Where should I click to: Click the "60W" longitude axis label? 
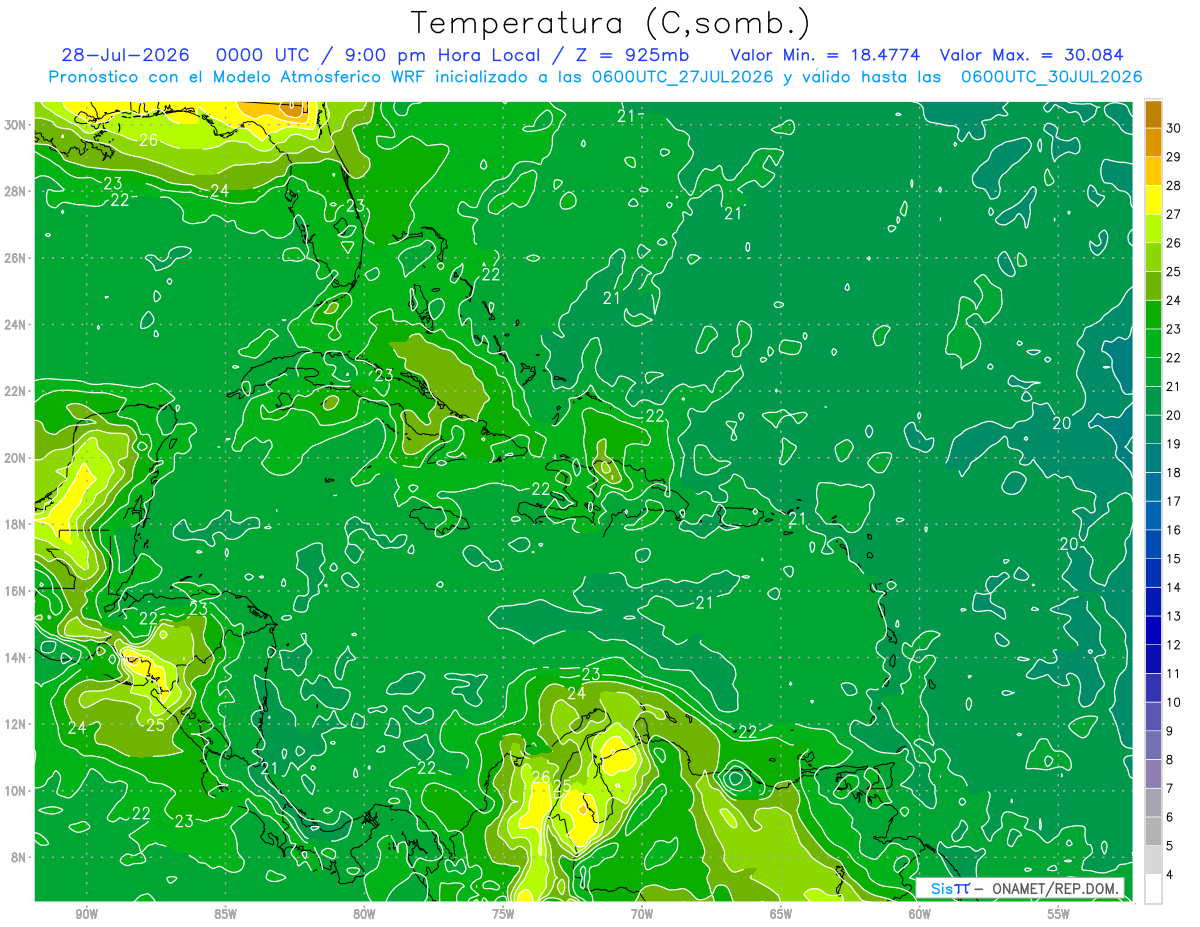pyautogui.click(x=920, y=914)
